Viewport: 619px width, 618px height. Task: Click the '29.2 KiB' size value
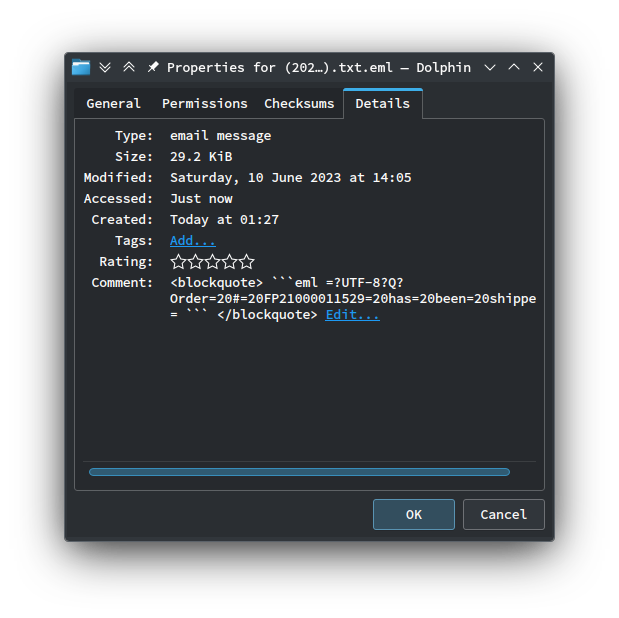201,157
